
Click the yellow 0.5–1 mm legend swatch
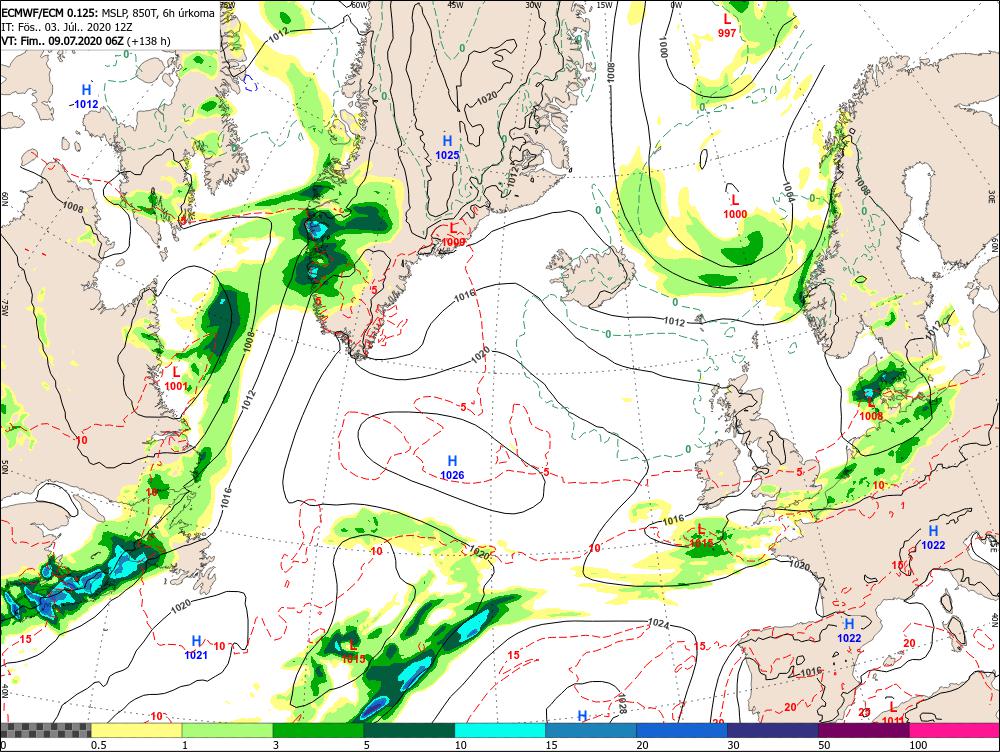tap(136, 730)
